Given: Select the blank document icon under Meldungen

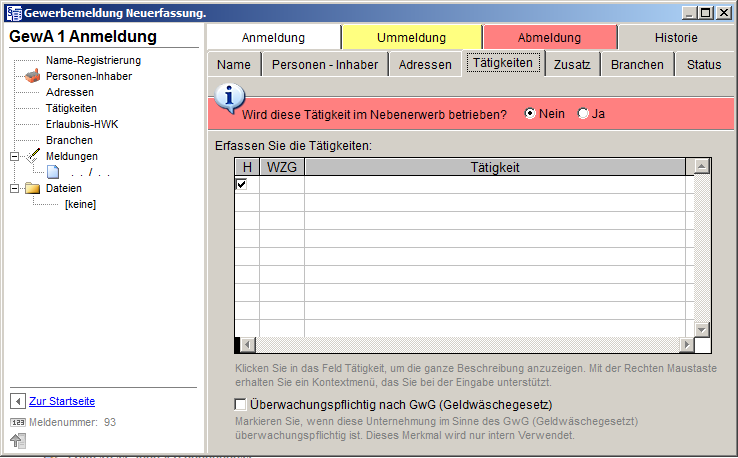Looking at the screenshot, I should pyautogui.click(x=53, y=172).
